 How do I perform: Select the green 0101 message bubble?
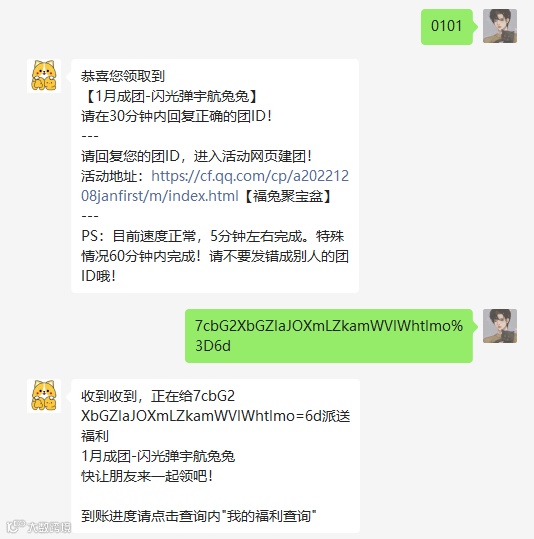(448, 27)
